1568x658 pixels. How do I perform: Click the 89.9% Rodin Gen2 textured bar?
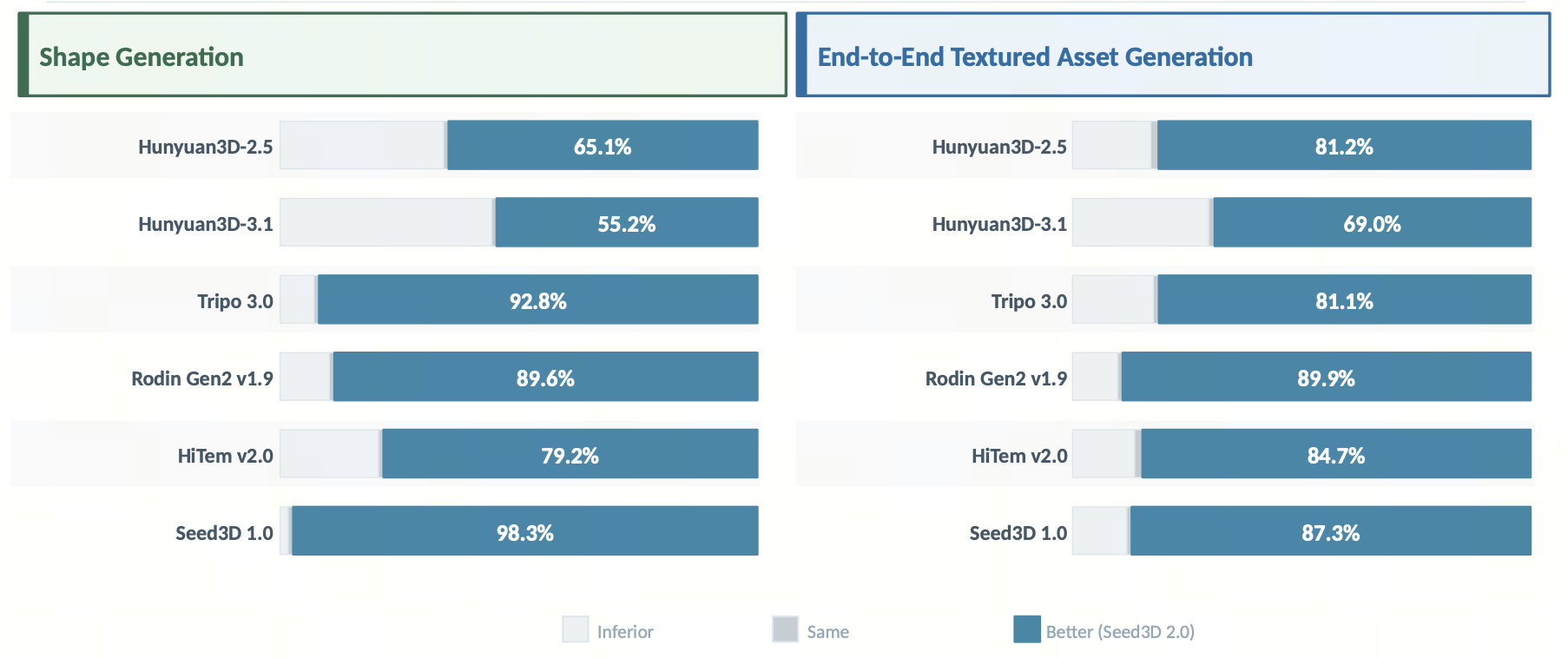coord(1326,378)
